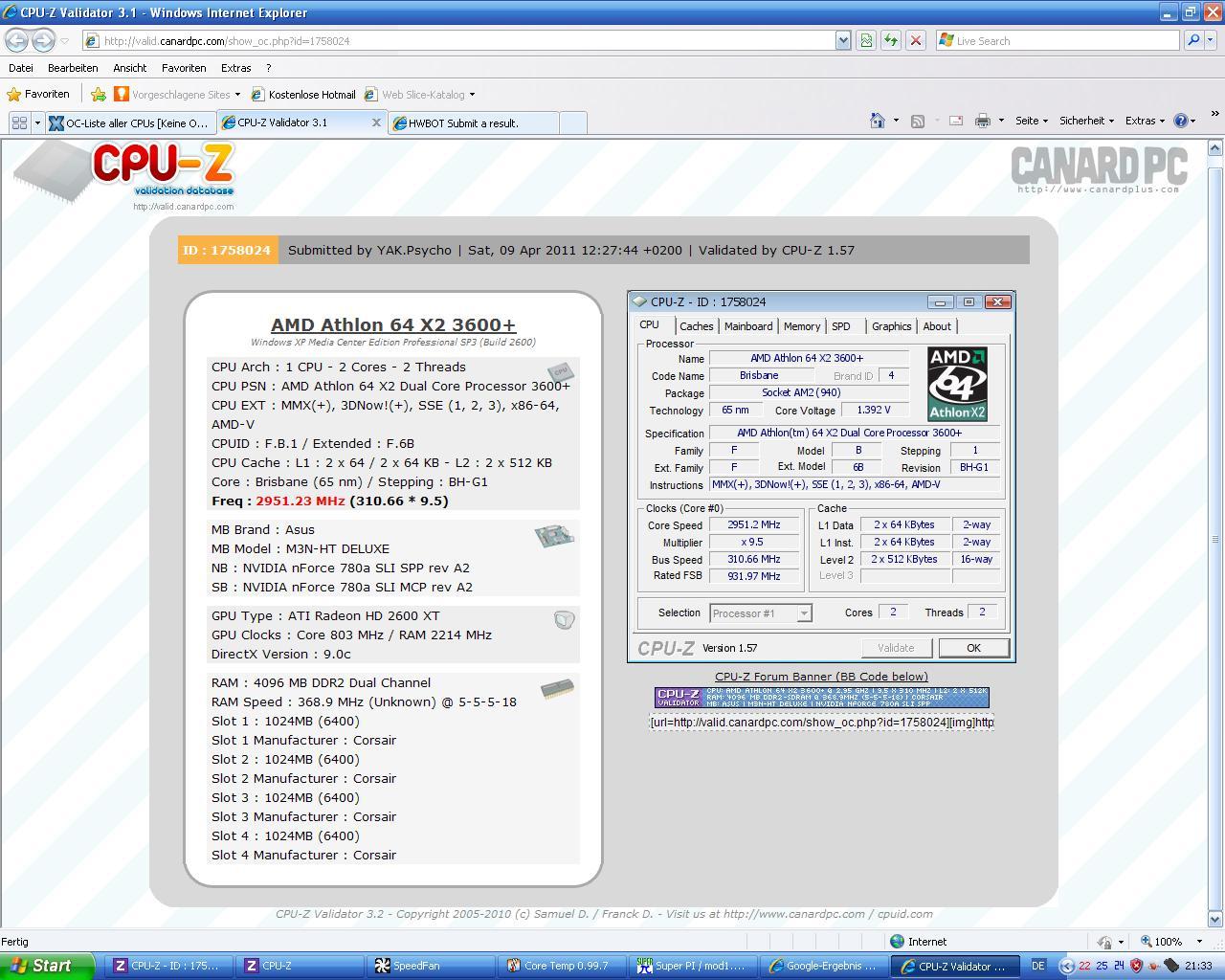The width and height of the screenshot is (1225, 980).
Task: Click the DE language indicator in the tray
Action: (1037, 966)
